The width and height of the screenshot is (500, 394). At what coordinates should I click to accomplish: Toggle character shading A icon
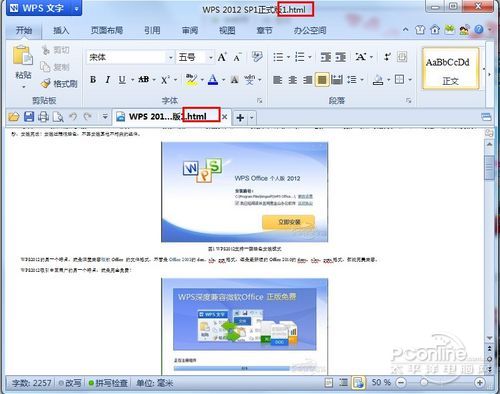[x=235, y=80]
